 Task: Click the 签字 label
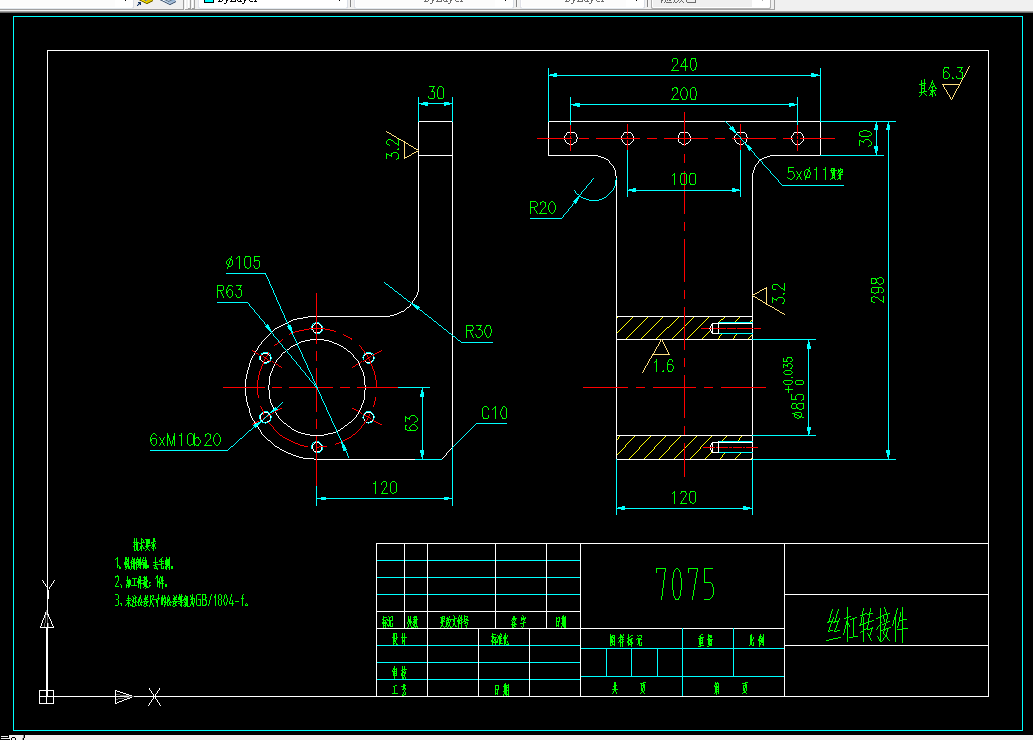click(x=519, y=622)
